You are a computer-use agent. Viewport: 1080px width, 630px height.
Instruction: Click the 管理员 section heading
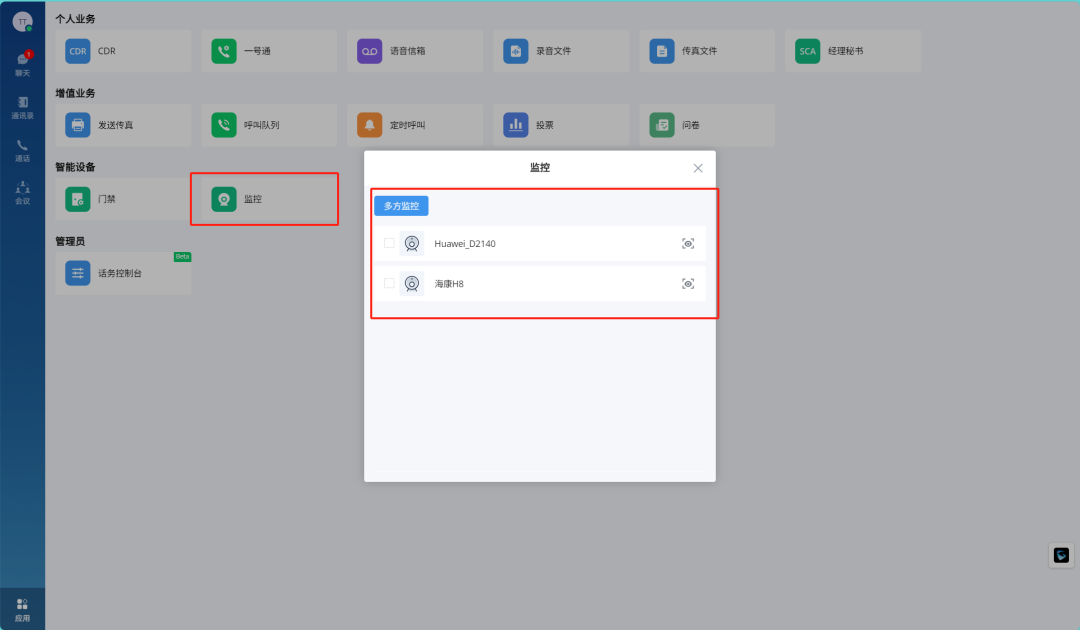[70, 241]
